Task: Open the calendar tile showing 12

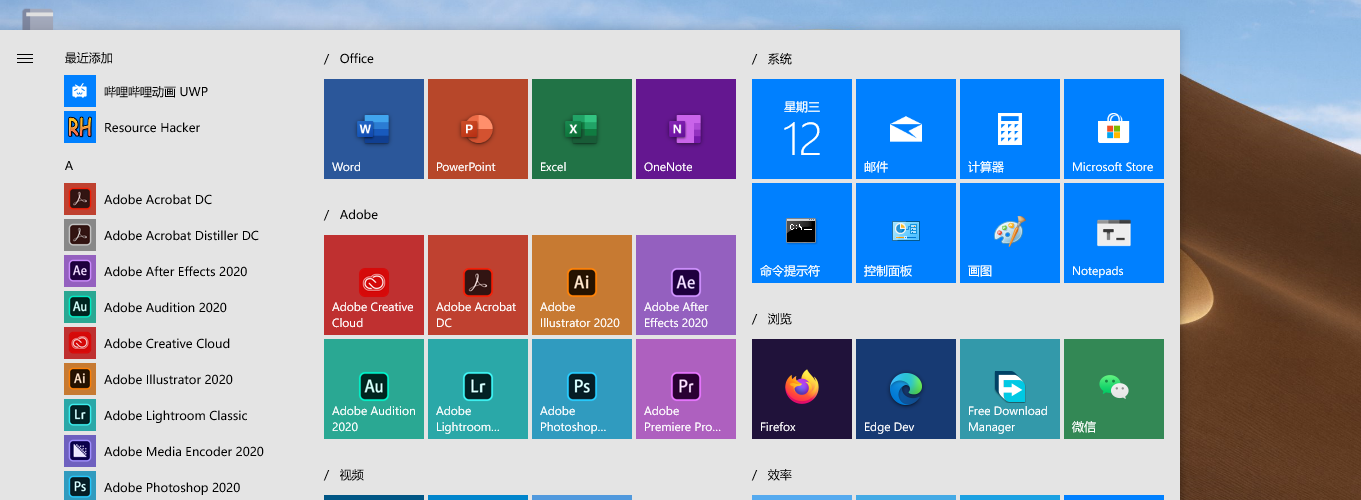Action: tap(802, 129)
